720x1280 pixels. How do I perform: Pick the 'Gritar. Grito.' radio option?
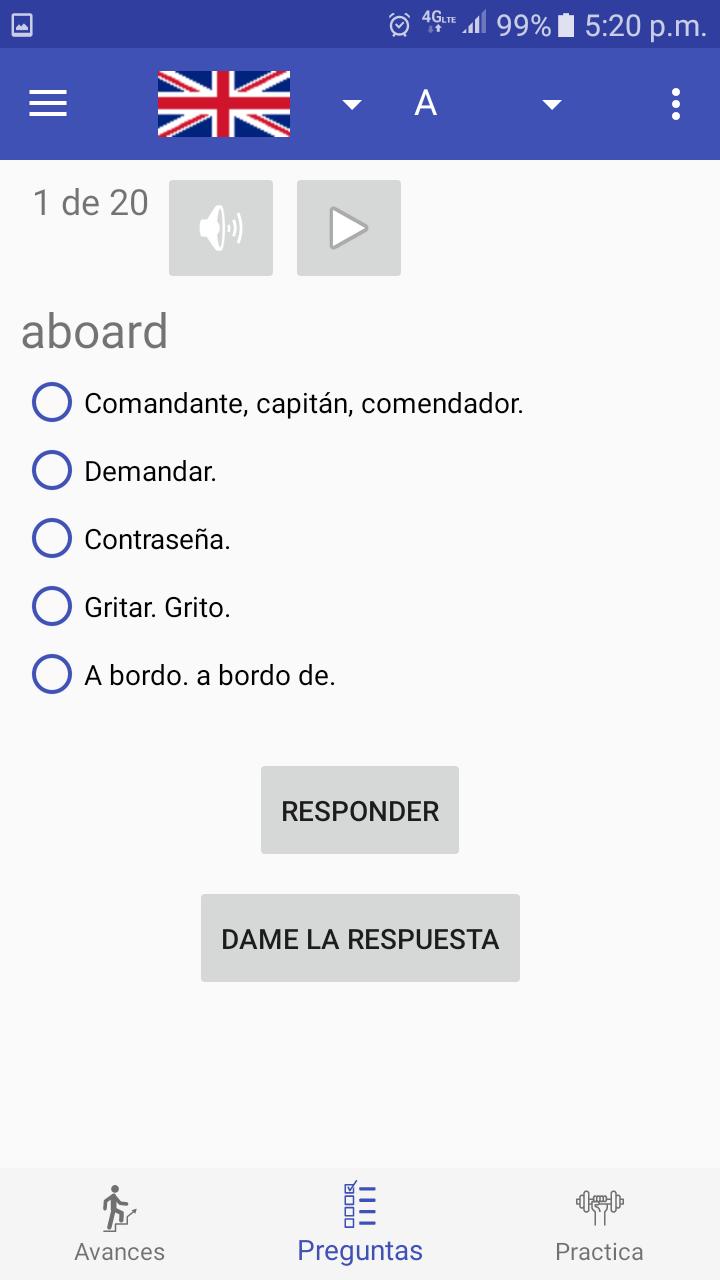(x=132, y=607)
